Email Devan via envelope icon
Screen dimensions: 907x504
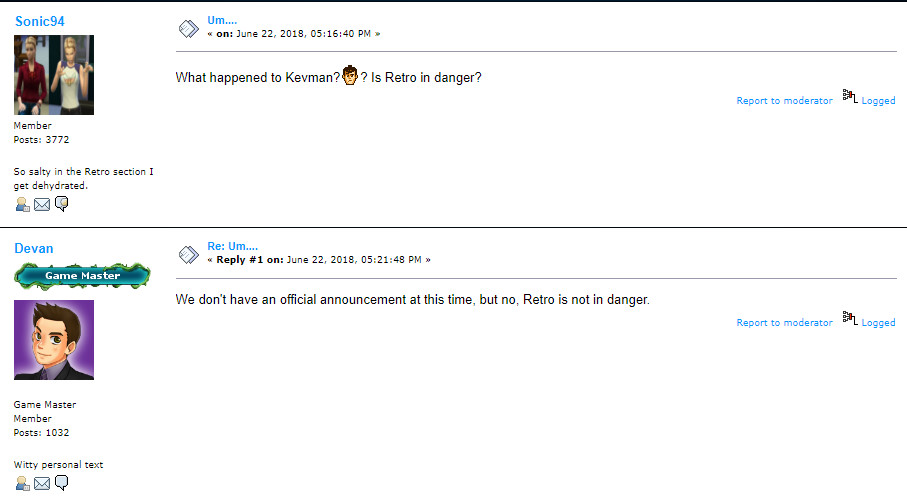coord(42,483)
